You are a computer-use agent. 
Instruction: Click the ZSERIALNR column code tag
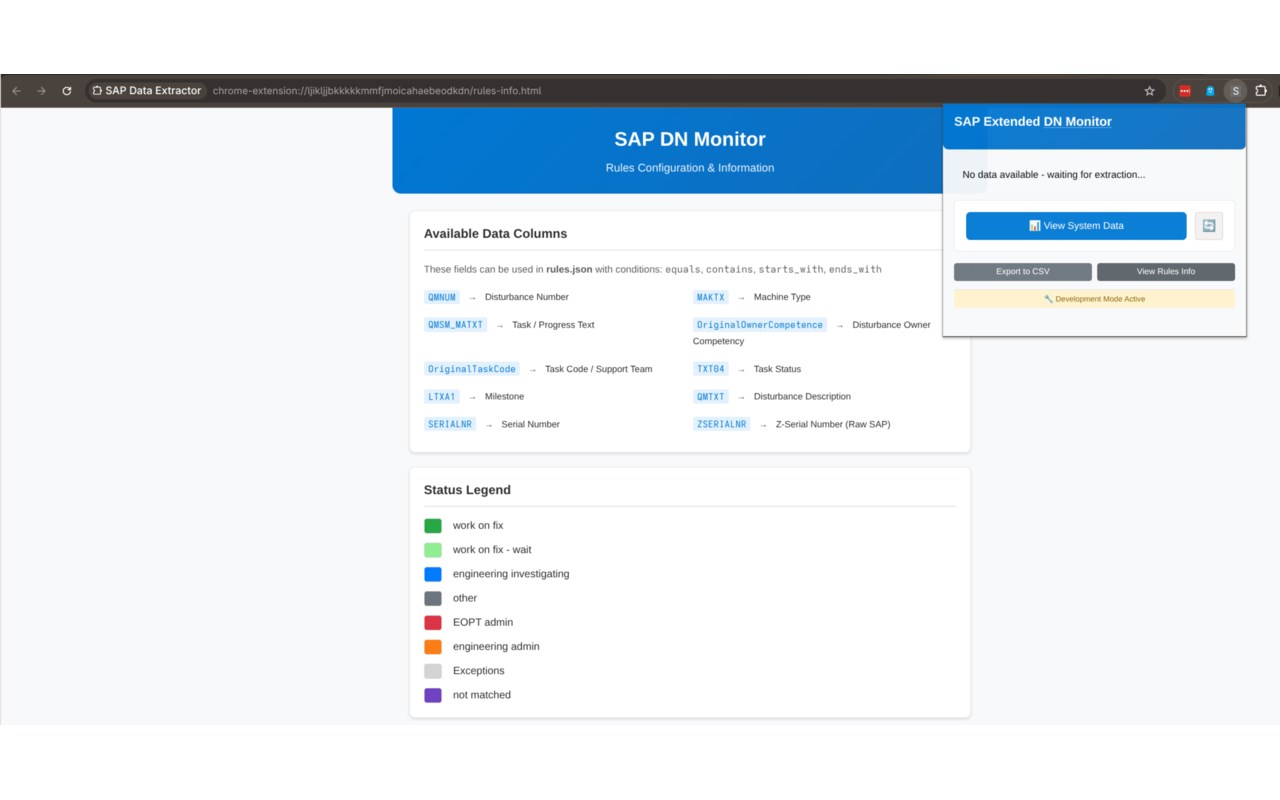[722, 425]
